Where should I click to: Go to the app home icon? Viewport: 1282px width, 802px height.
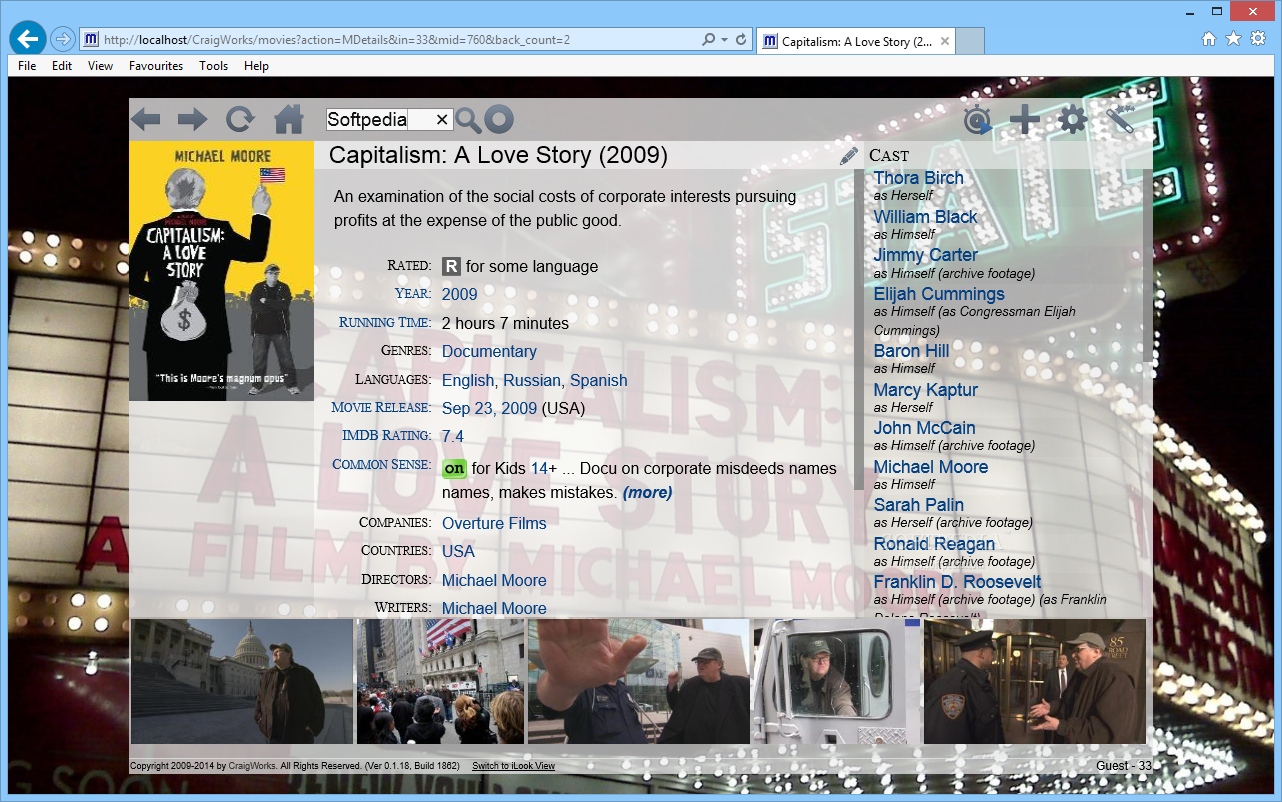pyautogui.click(x=289, y=120)
